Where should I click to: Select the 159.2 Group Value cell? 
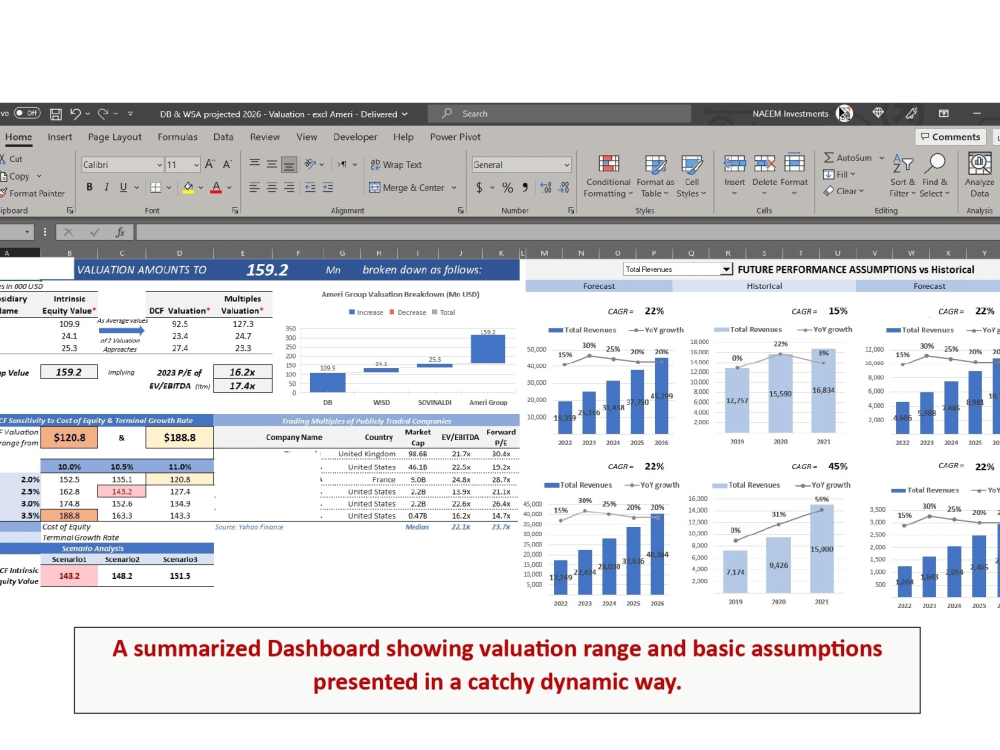(69, 372)
